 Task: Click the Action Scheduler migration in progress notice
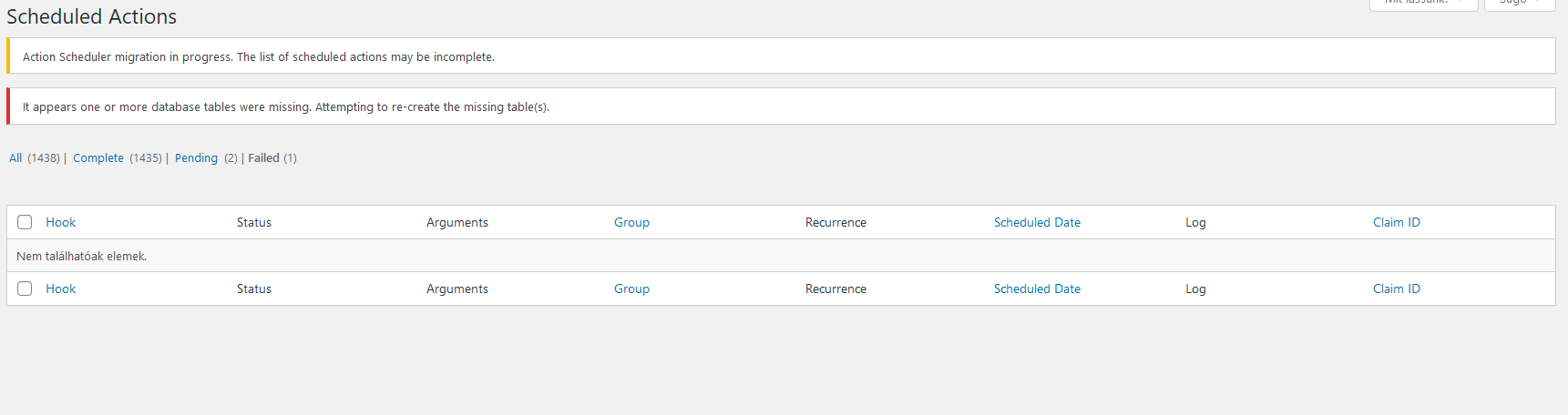[781, 56]
